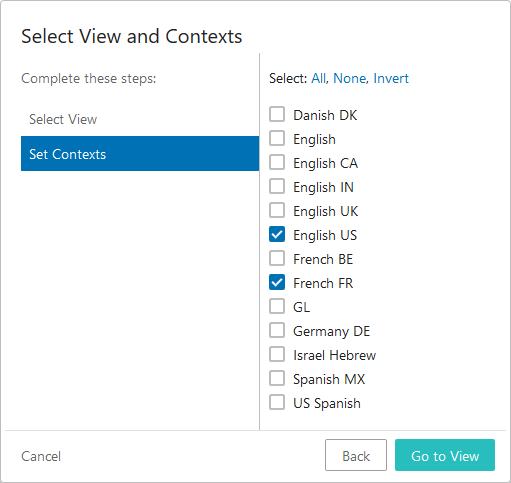Enable the Spanish MX checkbox
This screenshot has width=511, height=483.
(277, 378)
